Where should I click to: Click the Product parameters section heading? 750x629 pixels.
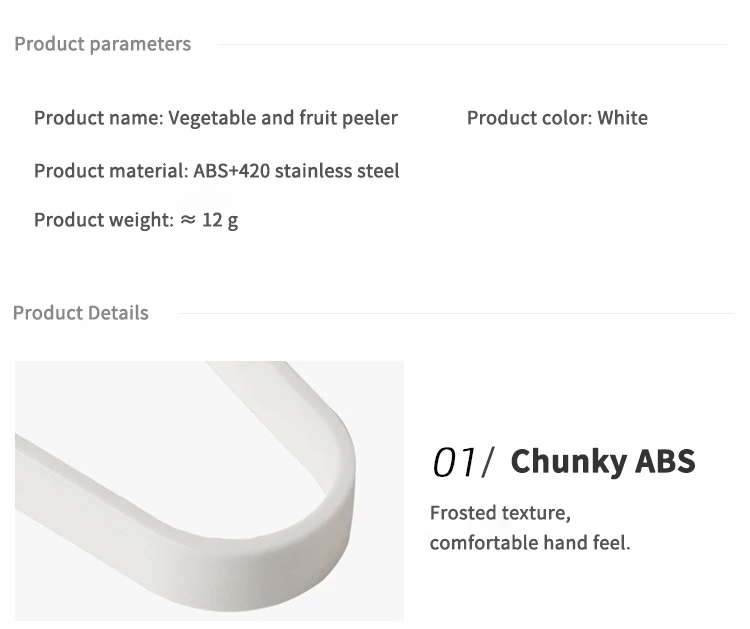(102, 44)
